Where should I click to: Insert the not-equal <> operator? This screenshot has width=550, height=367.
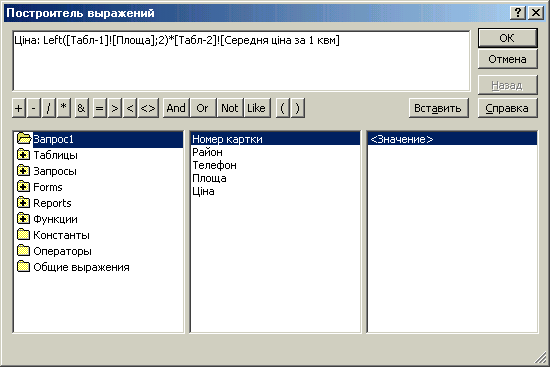click(x=148, y=108)
